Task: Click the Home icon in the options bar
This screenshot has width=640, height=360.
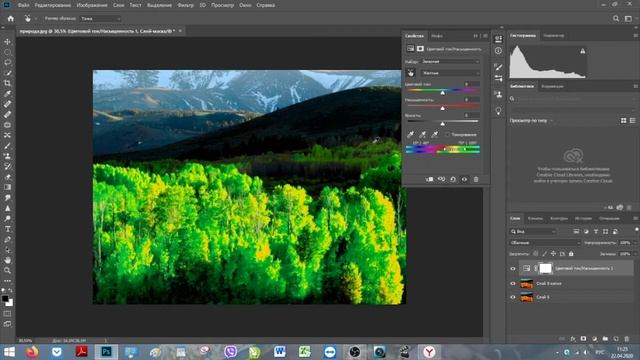Action: [11, 18]
